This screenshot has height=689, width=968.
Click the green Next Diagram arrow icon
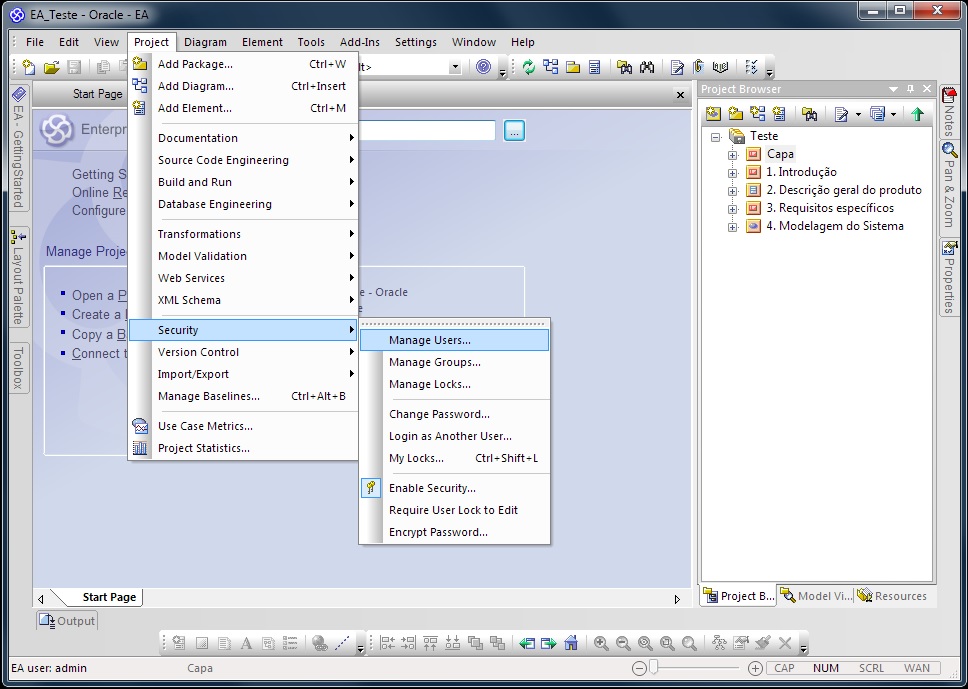point(549,643)
